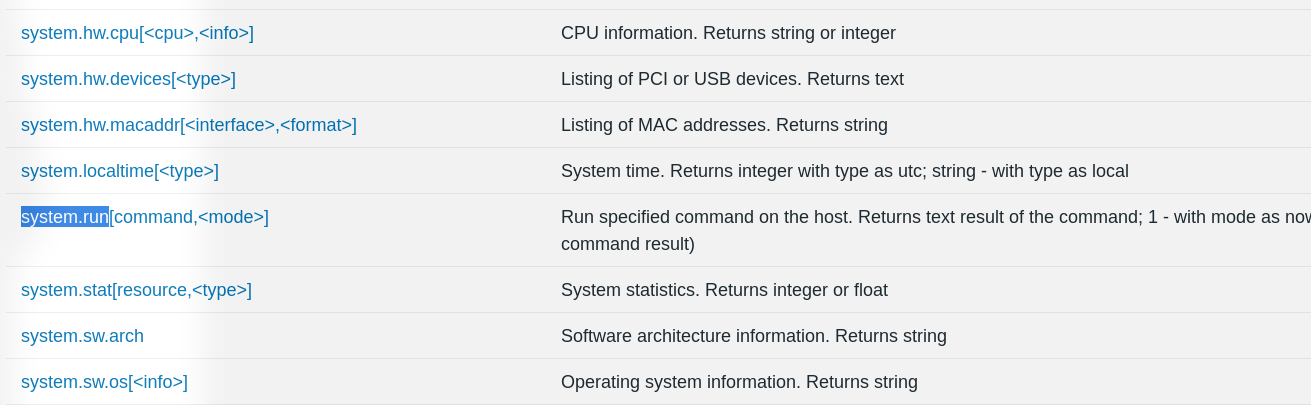This screenshot has height=405, width=1311.
Task: Click the Software architecture information description
Action: [x=754, y=336]
